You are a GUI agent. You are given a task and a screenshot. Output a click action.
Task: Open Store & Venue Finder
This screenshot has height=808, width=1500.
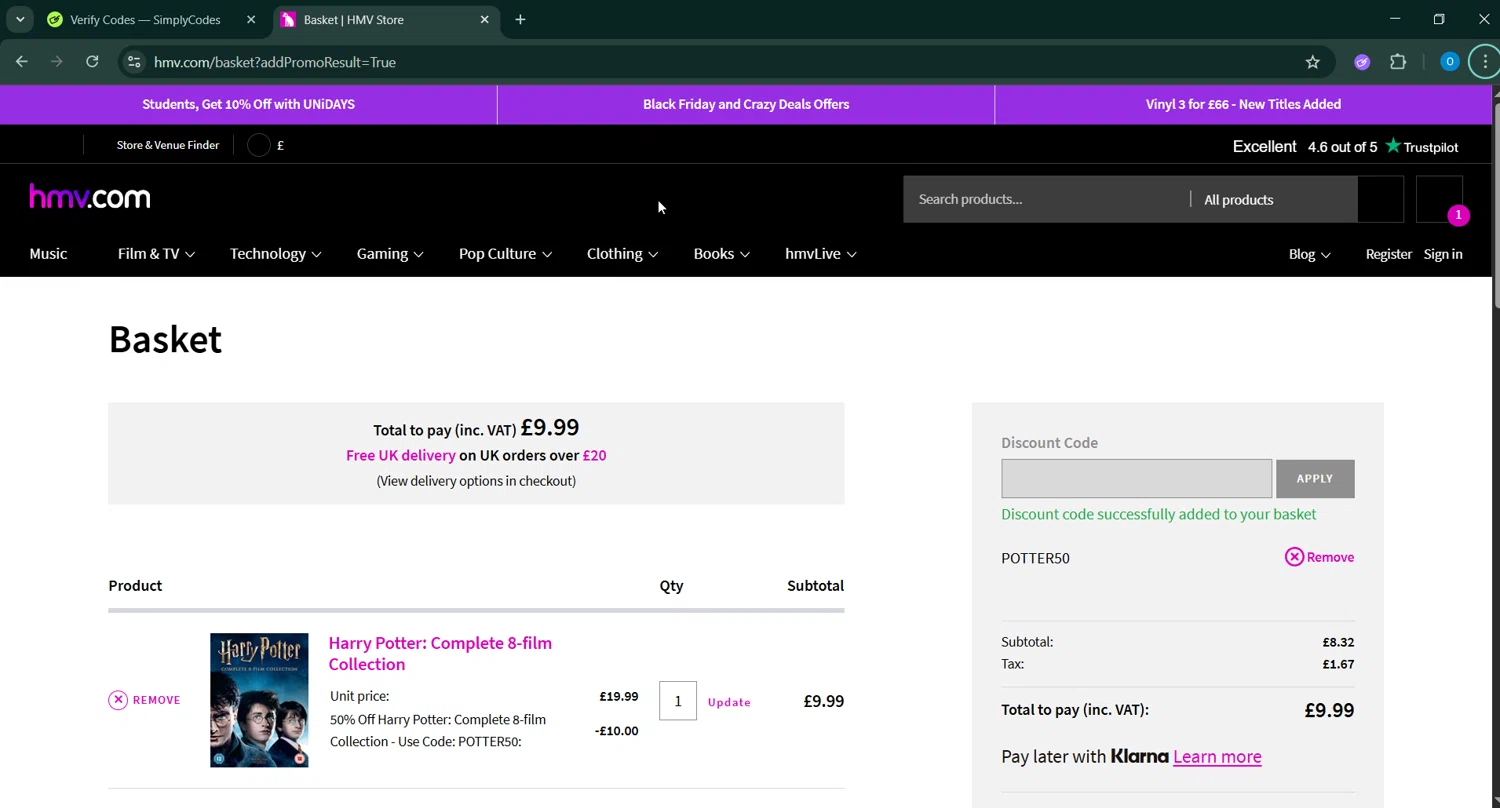168,145
